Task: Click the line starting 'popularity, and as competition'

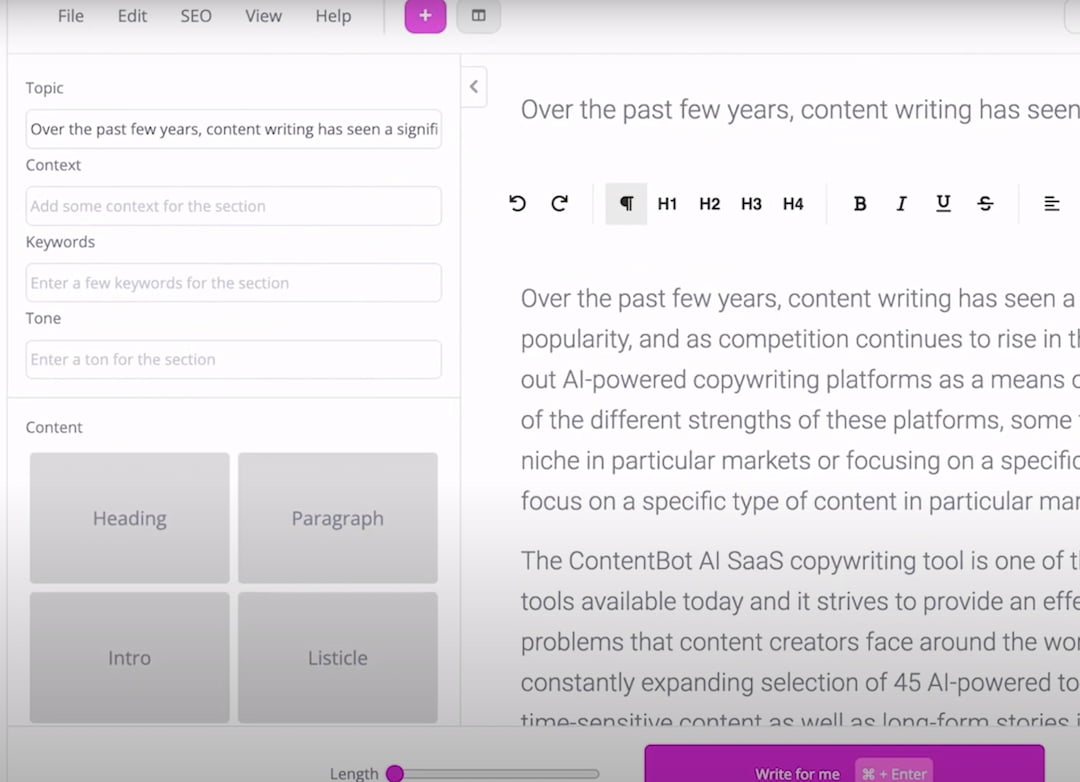Action: [x=800, y=339]
